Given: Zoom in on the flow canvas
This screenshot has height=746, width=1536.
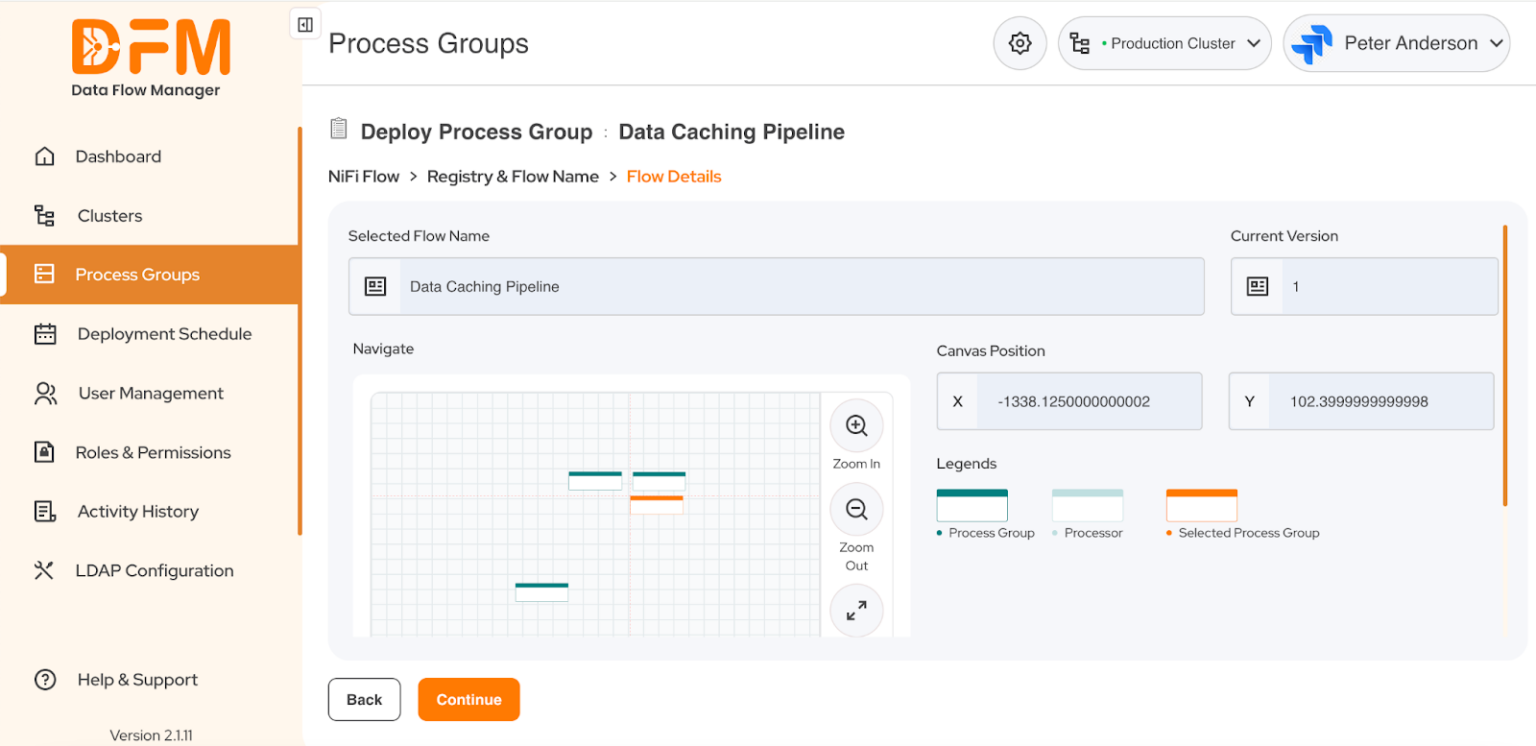Looking at the screenshot, I should point(856,425).
